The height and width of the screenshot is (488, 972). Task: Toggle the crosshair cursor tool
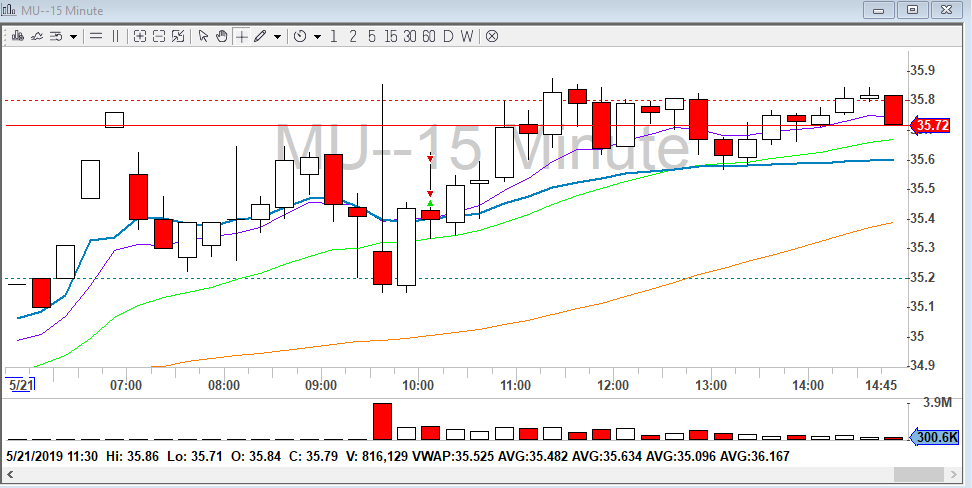[241, 37]
